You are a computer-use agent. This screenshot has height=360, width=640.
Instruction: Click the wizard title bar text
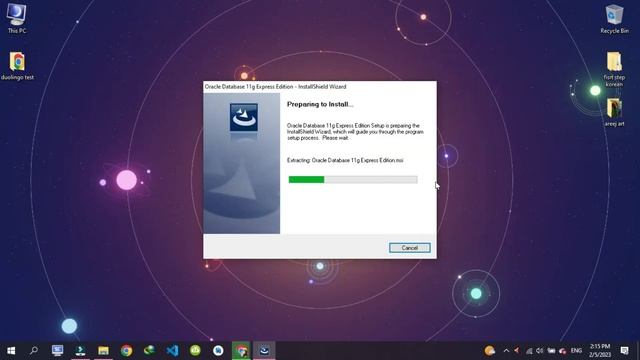click(276, 87)
